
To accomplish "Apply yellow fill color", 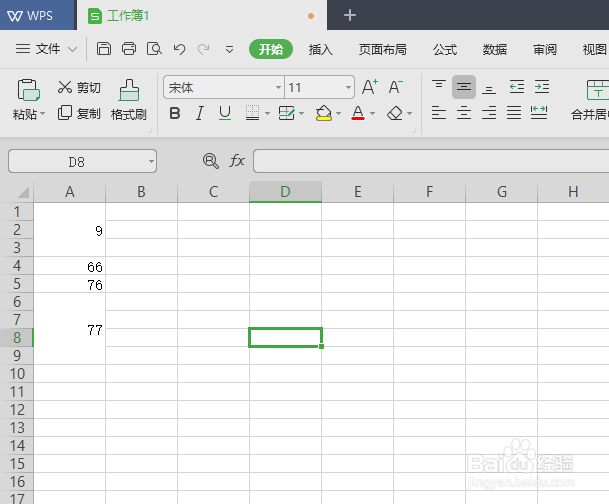I will pos(324,113).
